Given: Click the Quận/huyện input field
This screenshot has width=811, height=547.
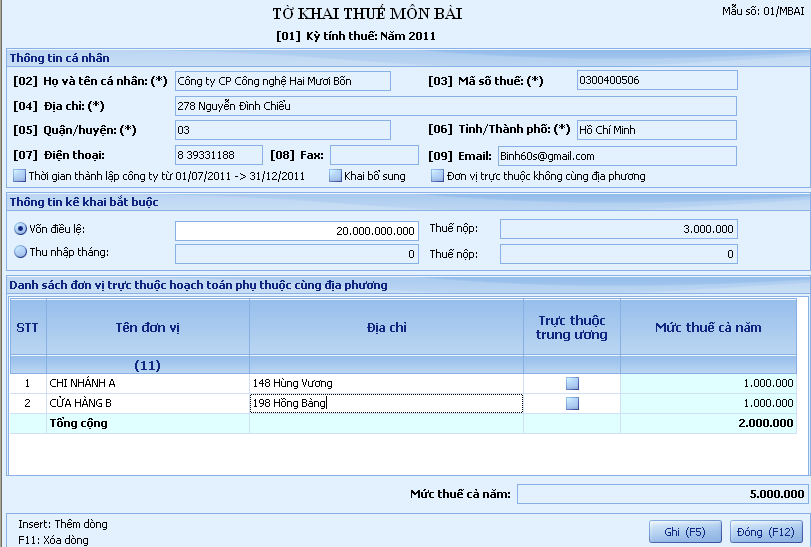Looking at the screenshot, I should pos(282,130).
